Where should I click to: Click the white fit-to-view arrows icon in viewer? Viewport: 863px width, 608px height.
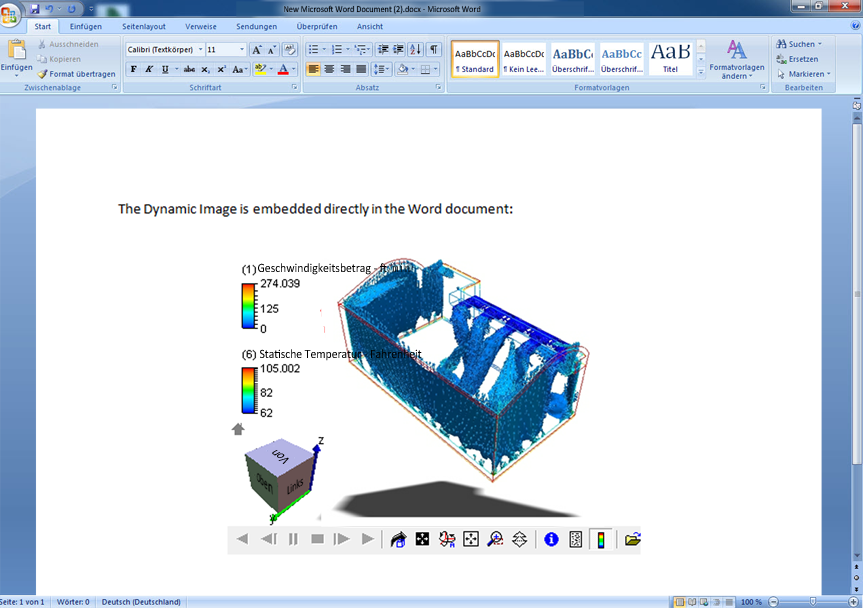471,539
